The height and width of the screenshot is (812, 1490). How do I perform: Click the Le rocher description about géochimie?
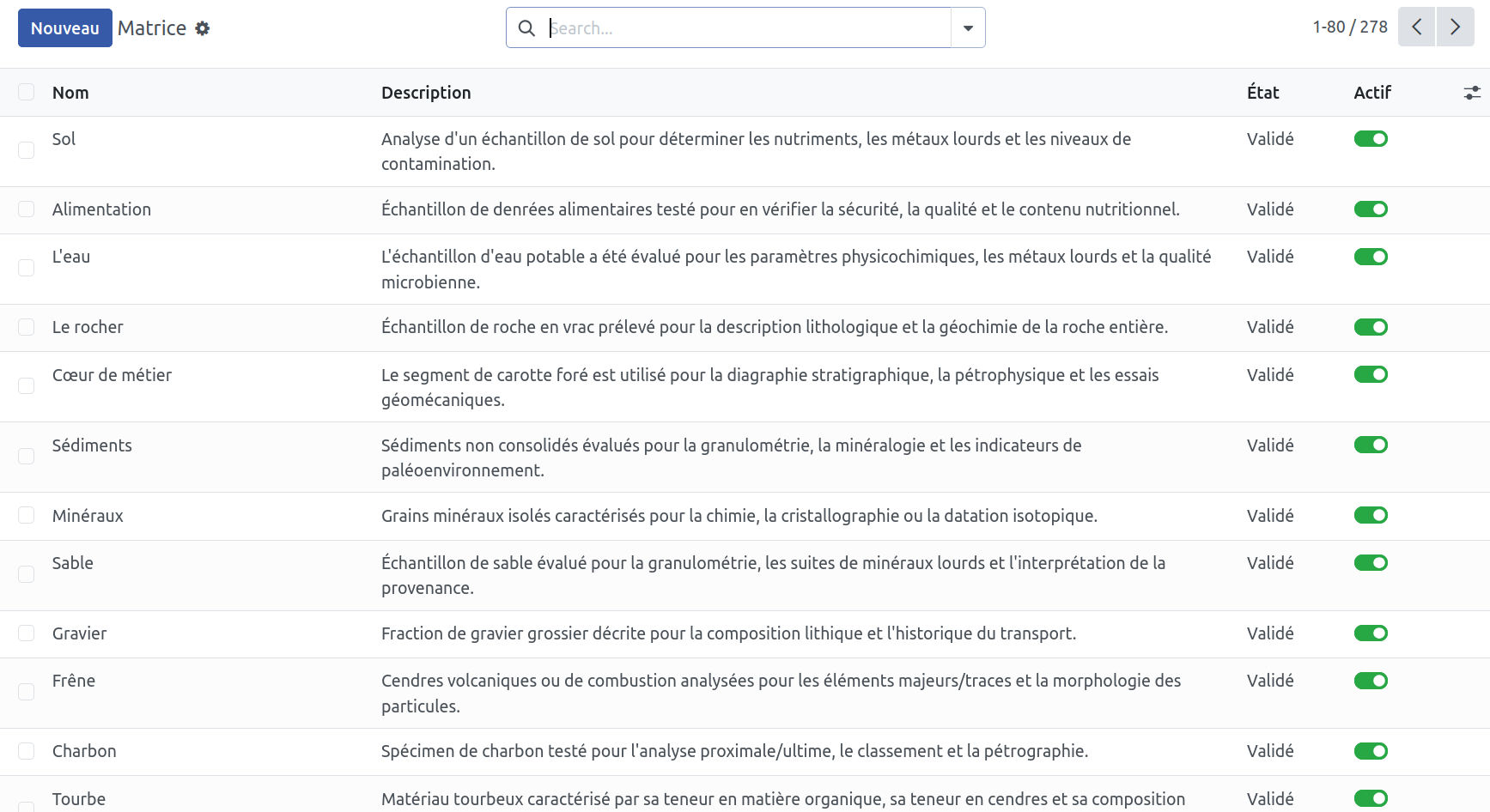[775, 327]
